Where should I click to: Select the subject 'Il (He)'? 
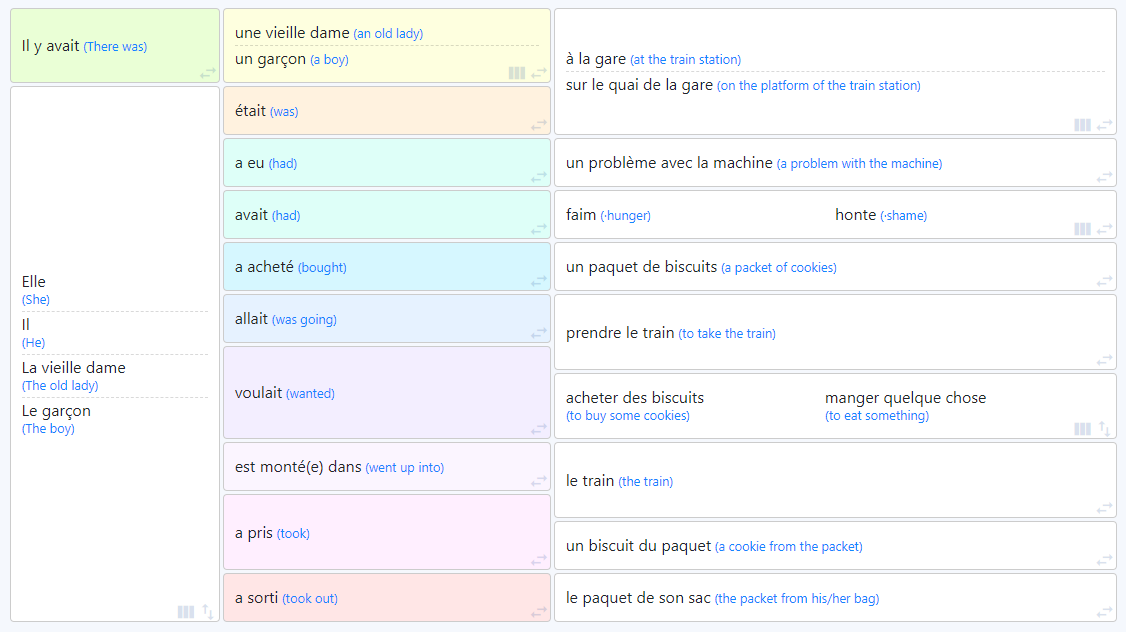pyautogui.click(x=33, y=333)
